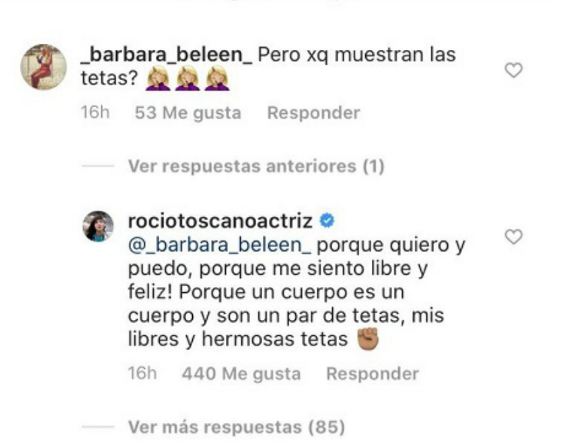The image size is (572, 446).
Task: Click the first facepalm emoji in Barbara's comment
Action: tap(158, 78)
